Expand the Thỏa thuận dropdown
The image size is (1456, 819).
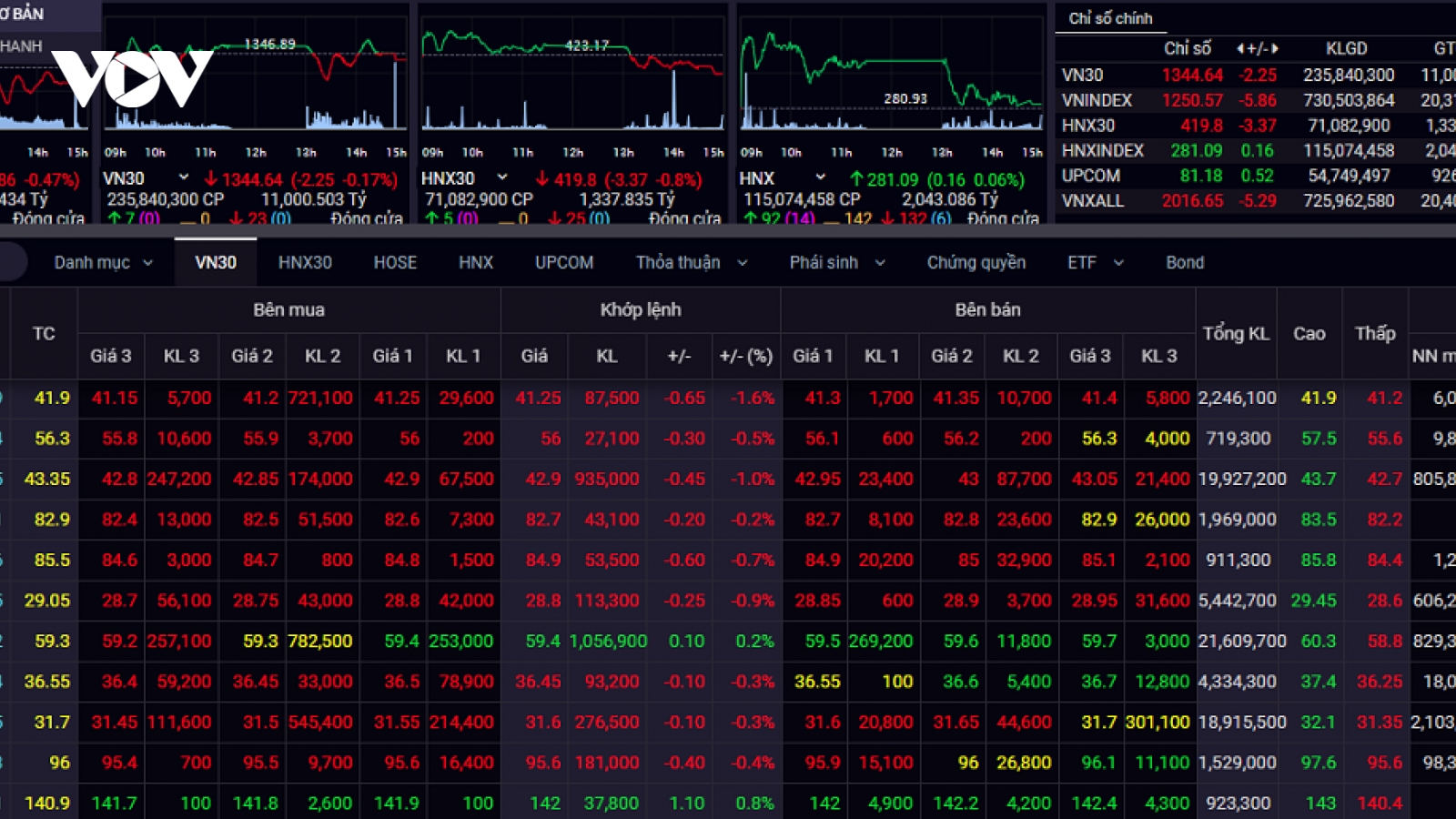(x=692, y=262)
